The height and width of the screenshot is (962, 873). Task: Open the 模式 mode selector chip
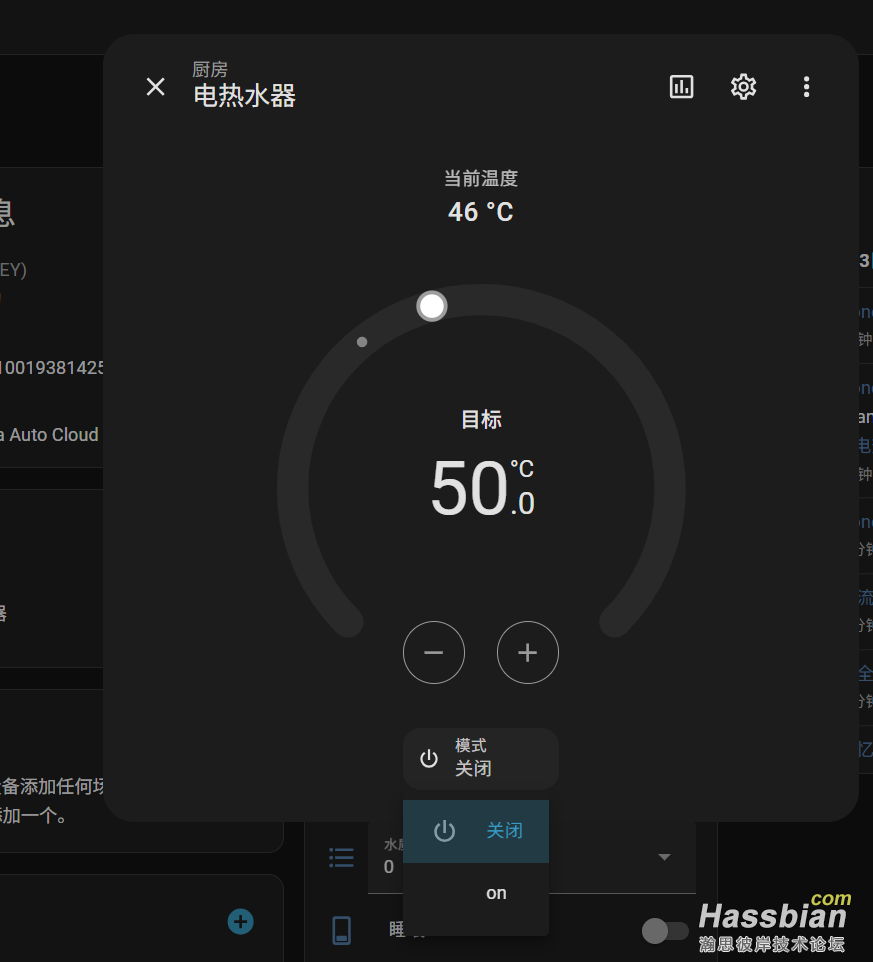[480, 758]
